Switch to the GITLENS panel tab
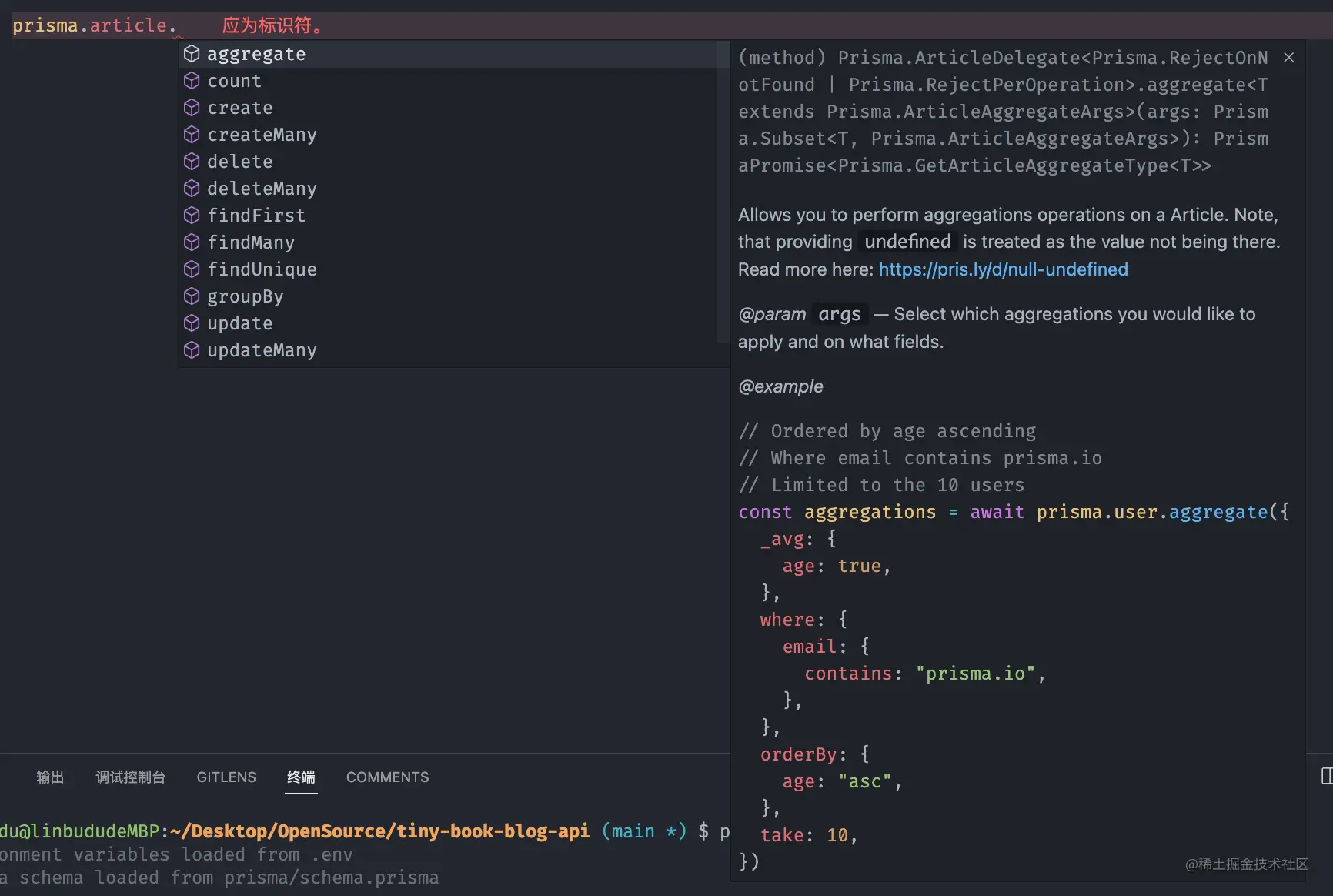This screenshot has width=1333, height=896. 226,777
